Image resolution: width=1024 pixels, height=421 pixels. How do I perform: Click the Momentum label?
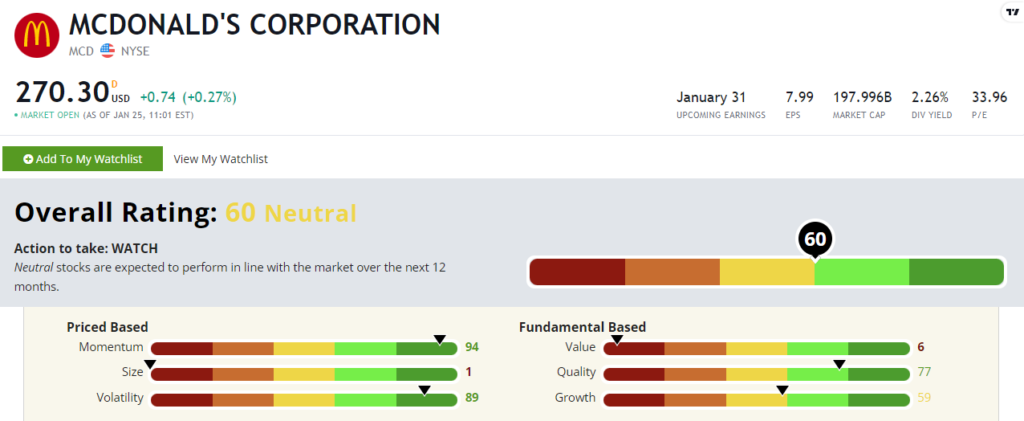(111, 347)
